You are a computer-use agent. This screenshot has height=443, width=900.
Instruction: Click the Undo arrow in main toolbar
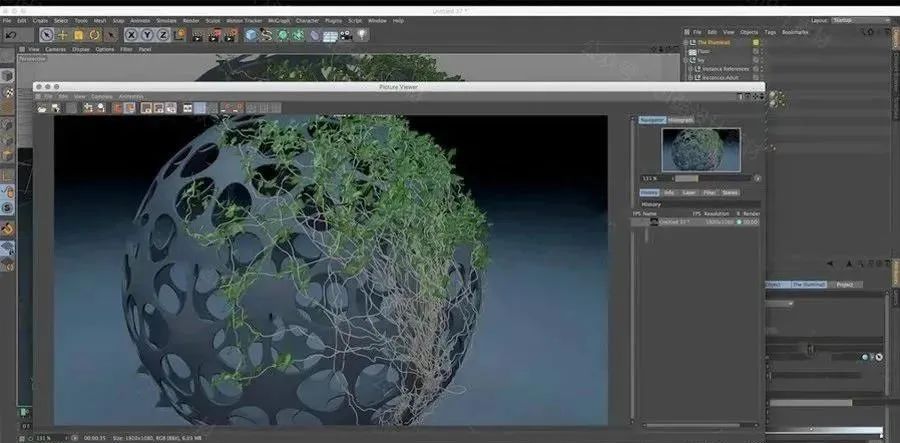click(11, 35)
